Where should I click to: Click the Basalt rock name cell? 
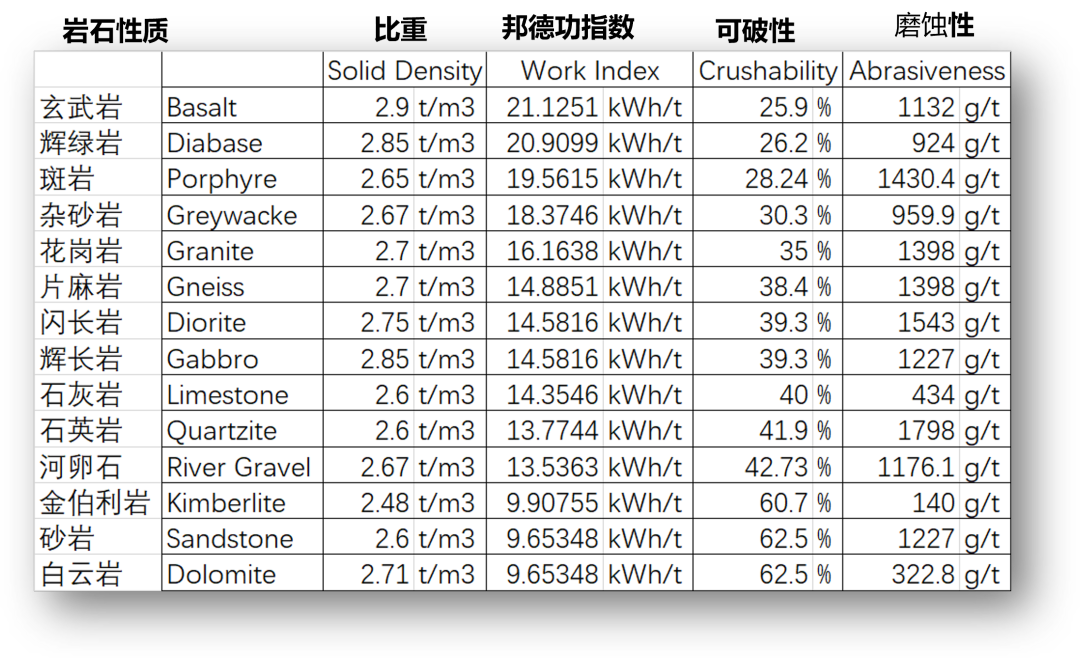point(202,107)
